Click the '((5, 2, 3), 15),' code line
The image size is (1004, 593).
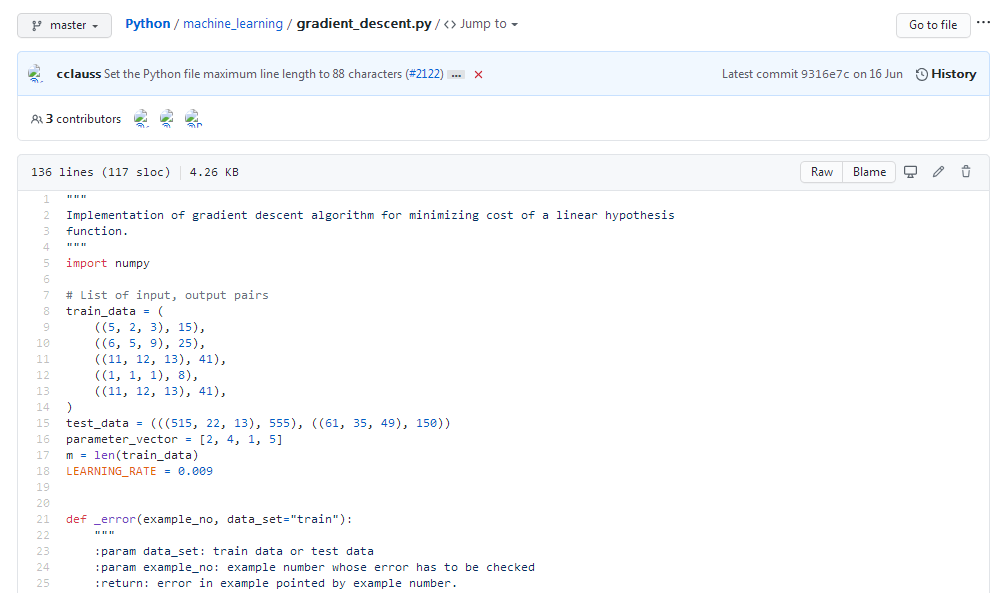[x=150, y=327]
